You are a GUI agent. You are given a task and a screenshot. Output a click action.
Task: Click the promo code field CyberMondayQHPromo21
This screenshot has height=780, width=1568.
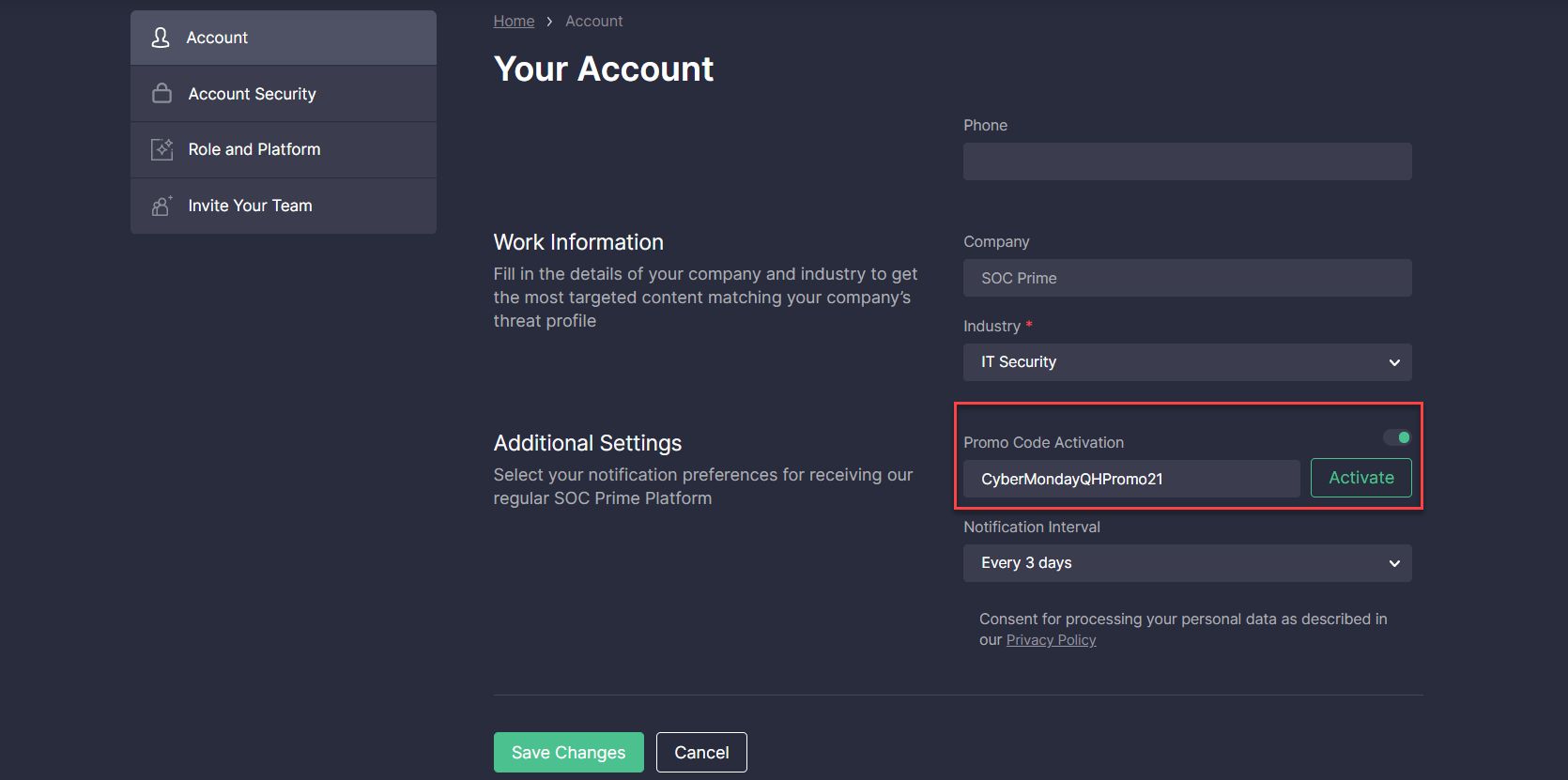click(x=1131, y=479)
